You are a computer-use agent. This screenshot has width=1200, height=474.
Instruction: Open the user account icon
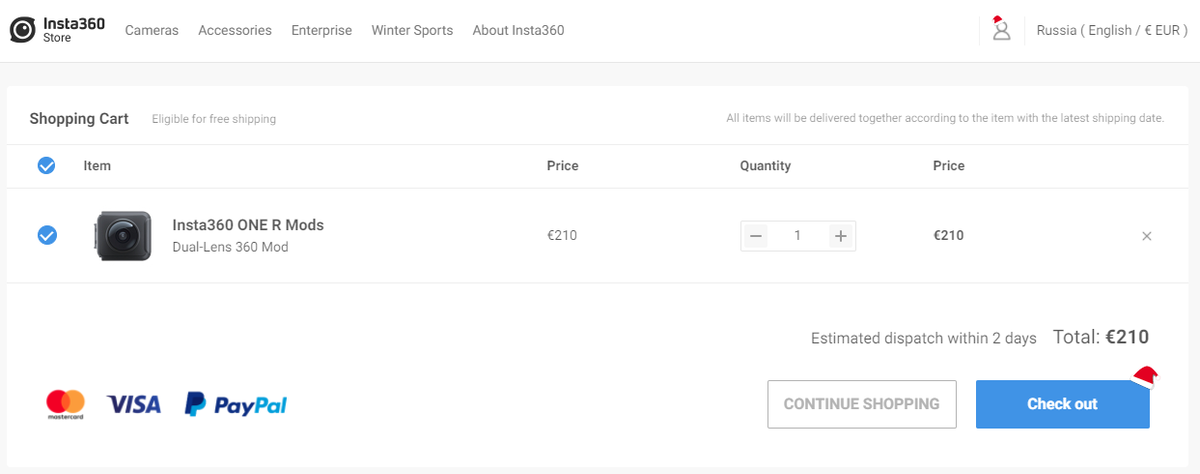click(1001, 30)
